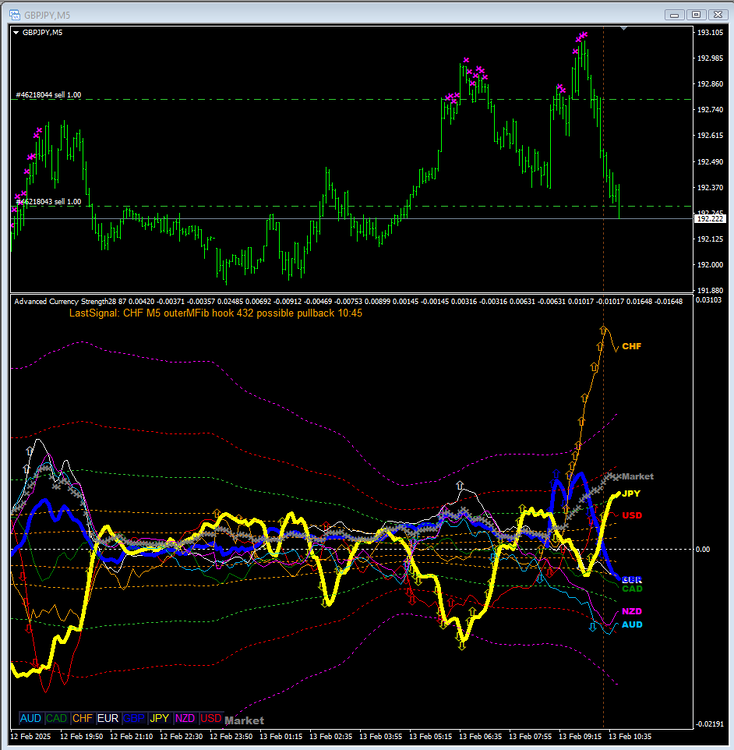Click the LastSignal CHF M5 message text
Viewport: 734px width, 750px height.
(216, 313)
